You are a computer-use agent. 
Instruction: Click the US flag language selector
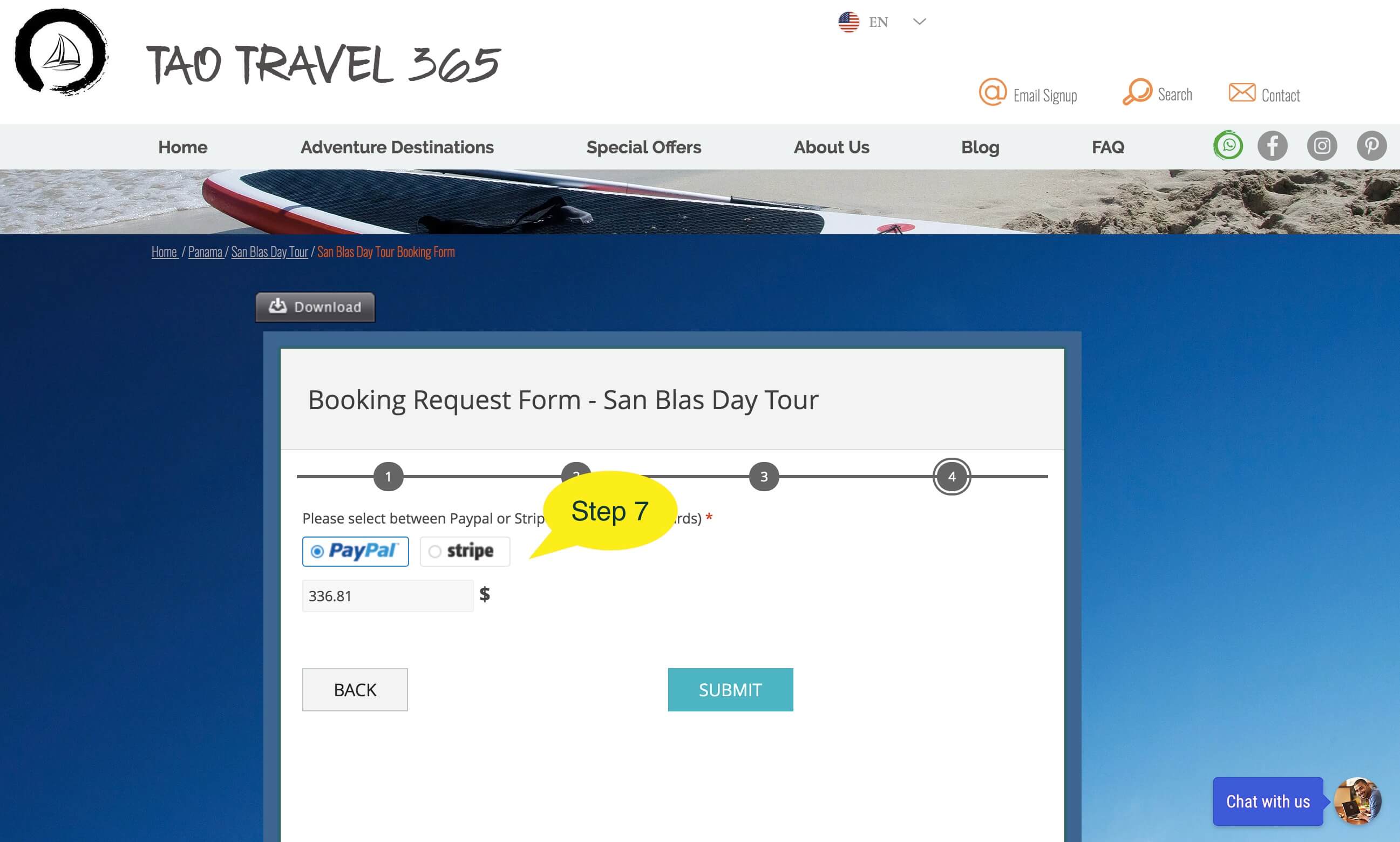[848, 22]
